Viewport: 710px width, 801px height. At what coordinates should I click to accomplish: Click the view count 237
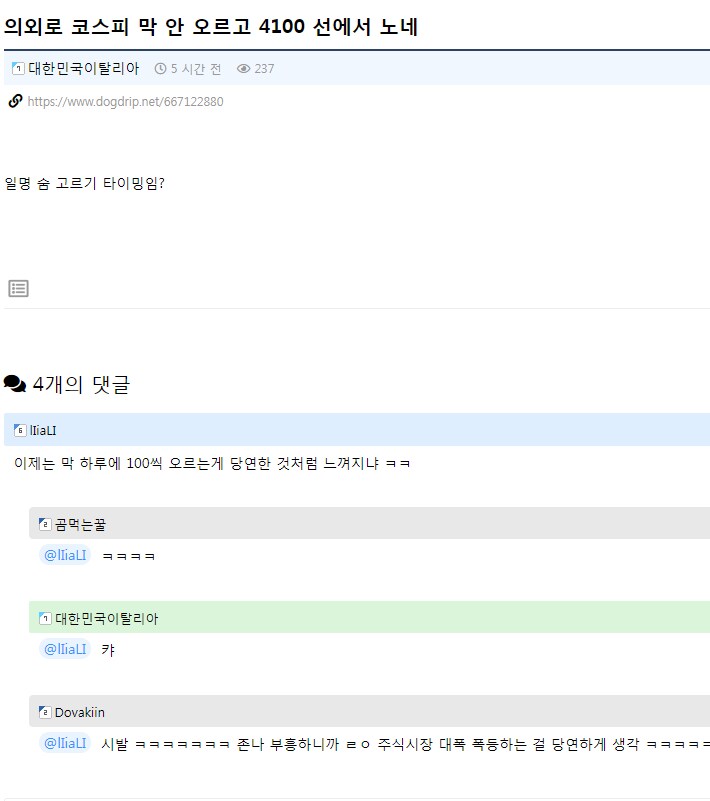pyautogui.click(x=264, y=68)
